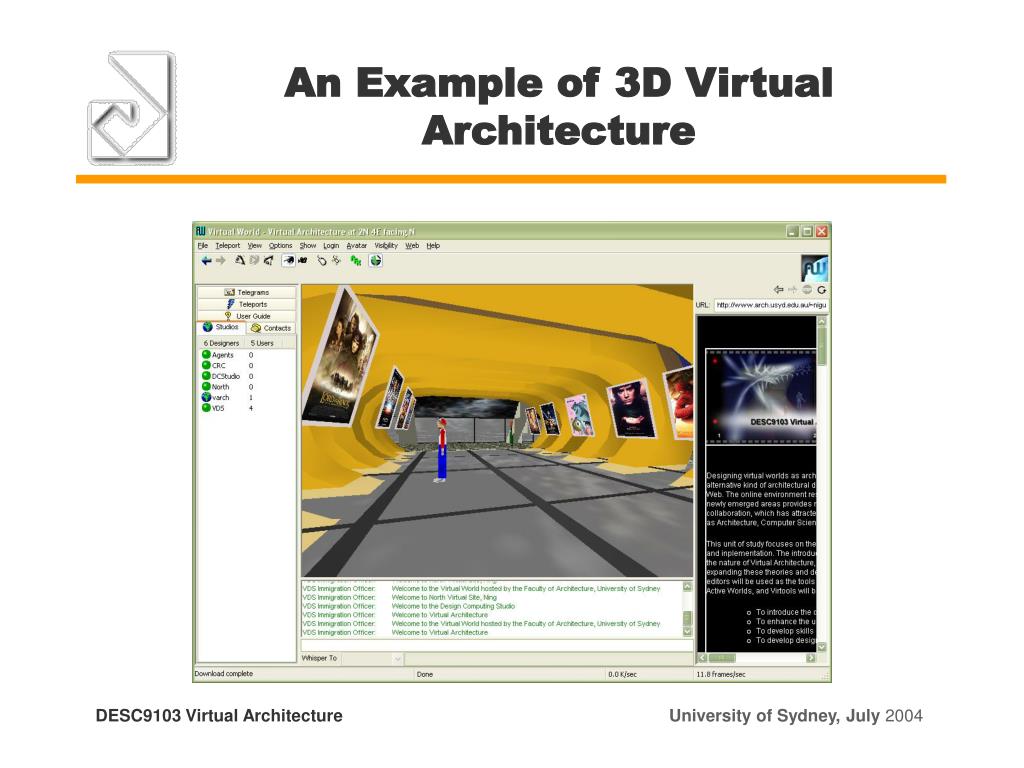Viewport: 1024px width, 768px height.
Task: Open the Web menu
Action: (x=412, y=246)
